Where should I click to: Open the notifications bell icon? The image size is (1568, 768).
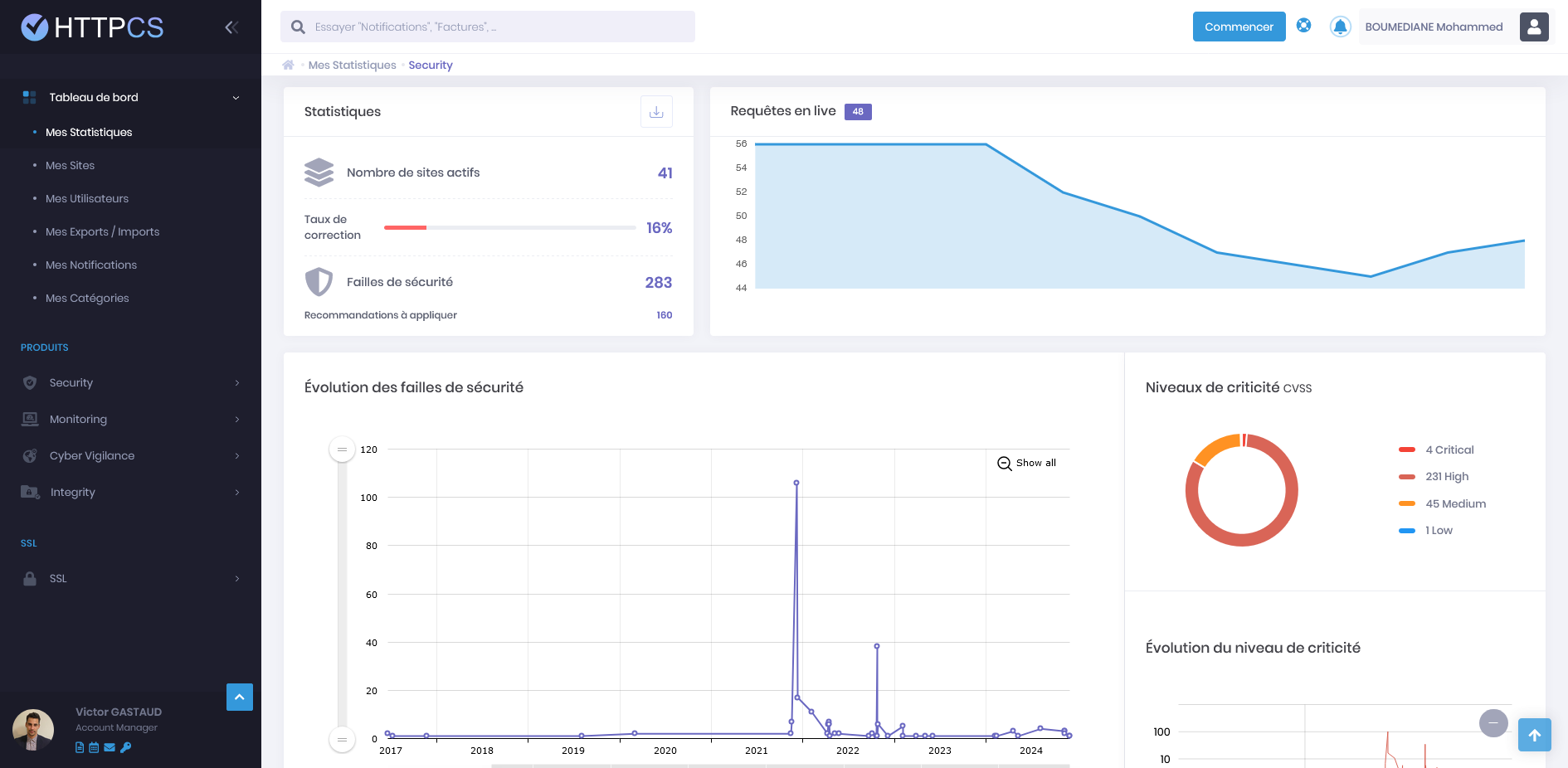(1340, 26)
